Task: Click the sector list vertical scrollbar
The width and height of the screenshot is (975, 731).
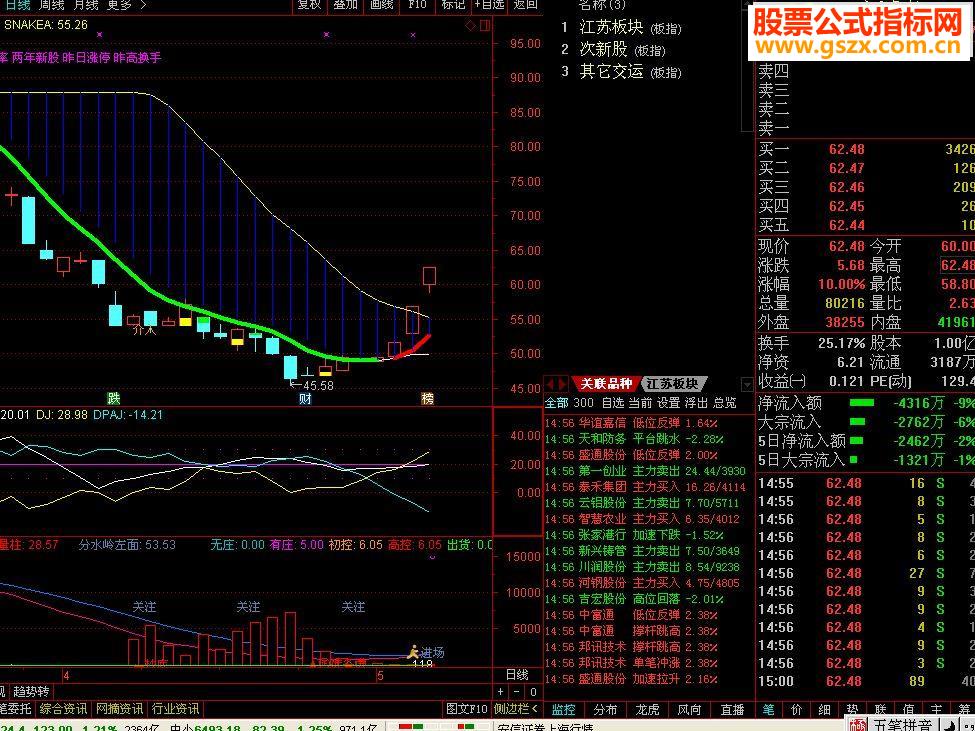Action: click(747, 65)
